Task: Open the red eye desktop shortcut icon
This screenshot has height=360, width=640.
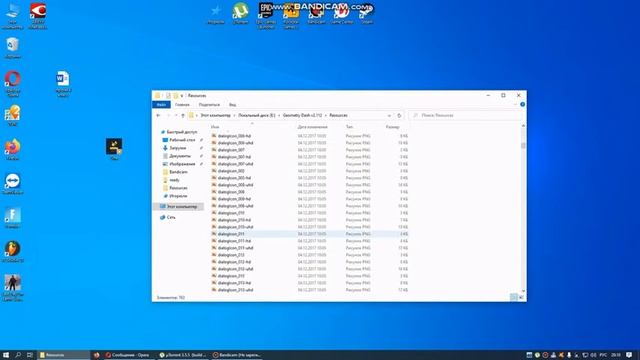Action: [38, 16]
